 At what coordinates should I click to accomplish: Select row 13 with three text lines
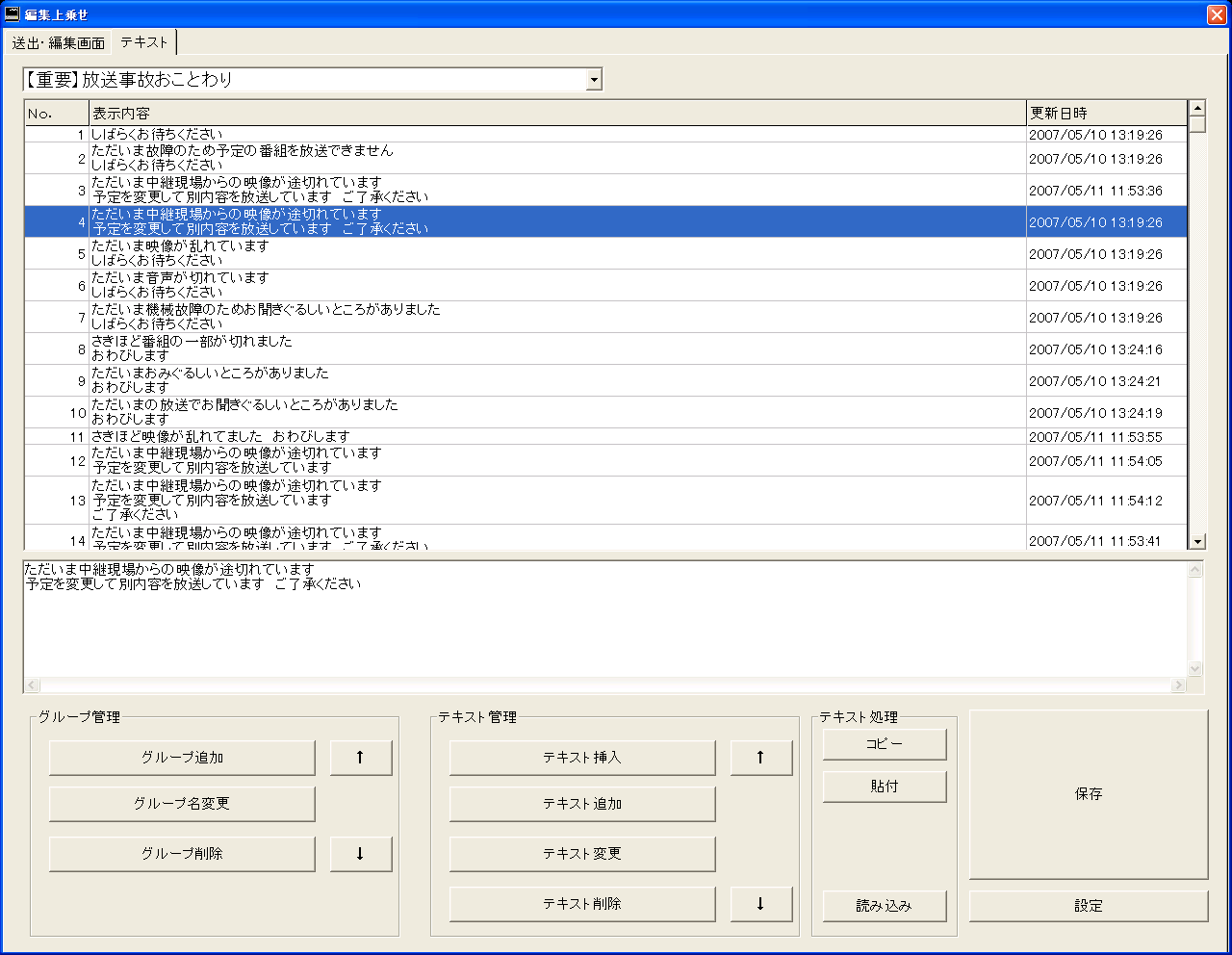pyautogui.click(x=605, y=501)
